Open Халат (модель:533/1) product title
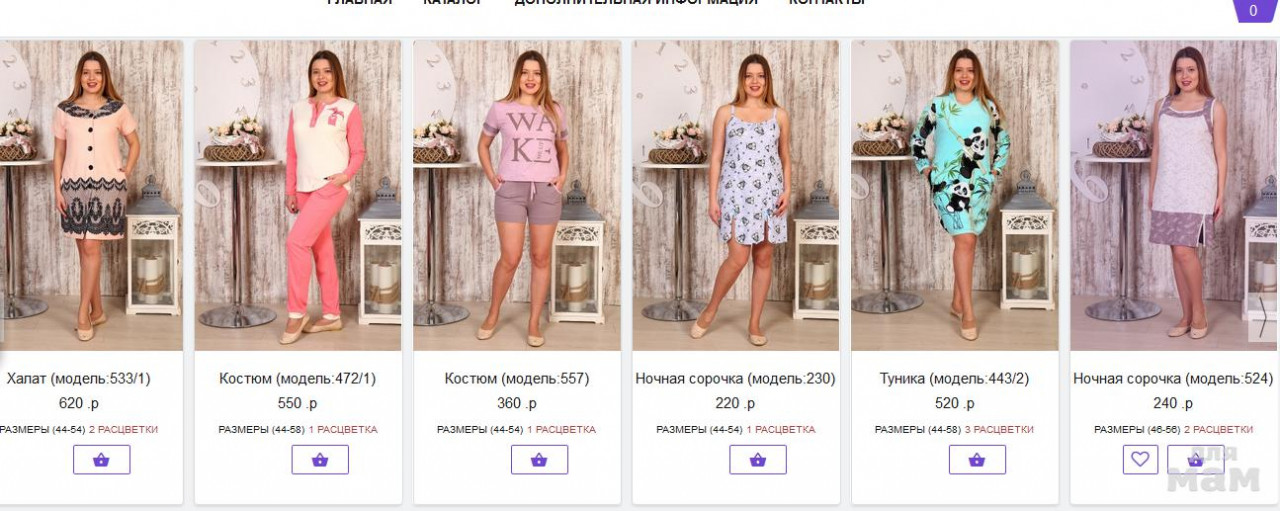 pos(79,379)
